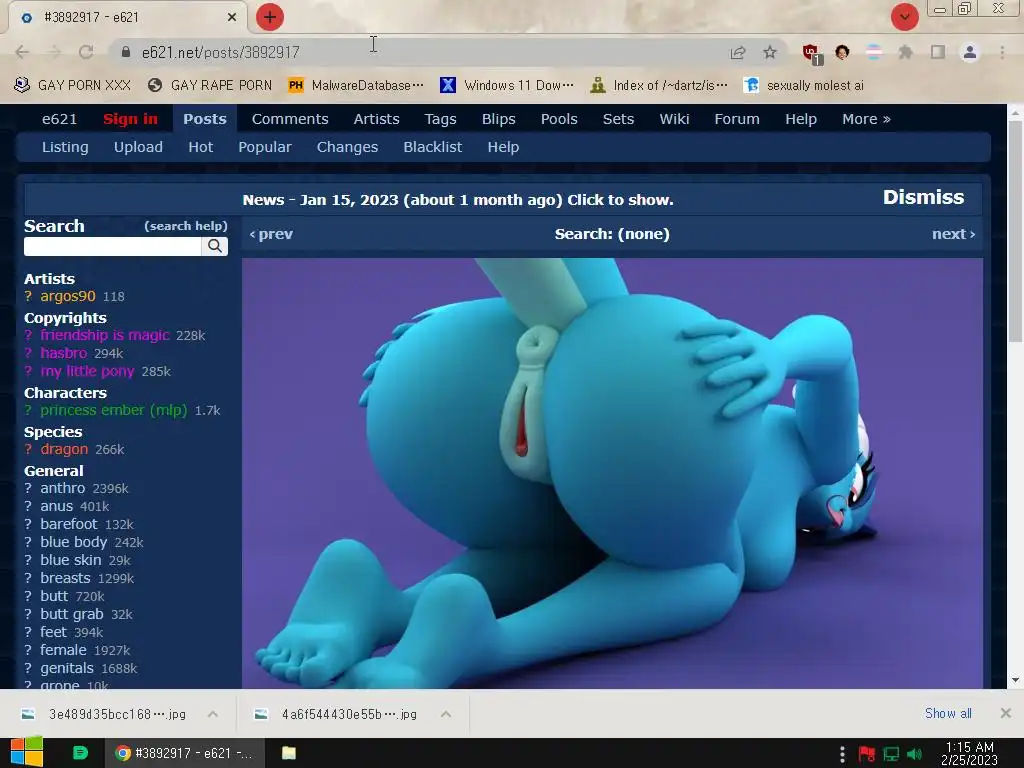Open a new tab with the red plus button
The image size is (1024, 768).
(x=270, y=17)
